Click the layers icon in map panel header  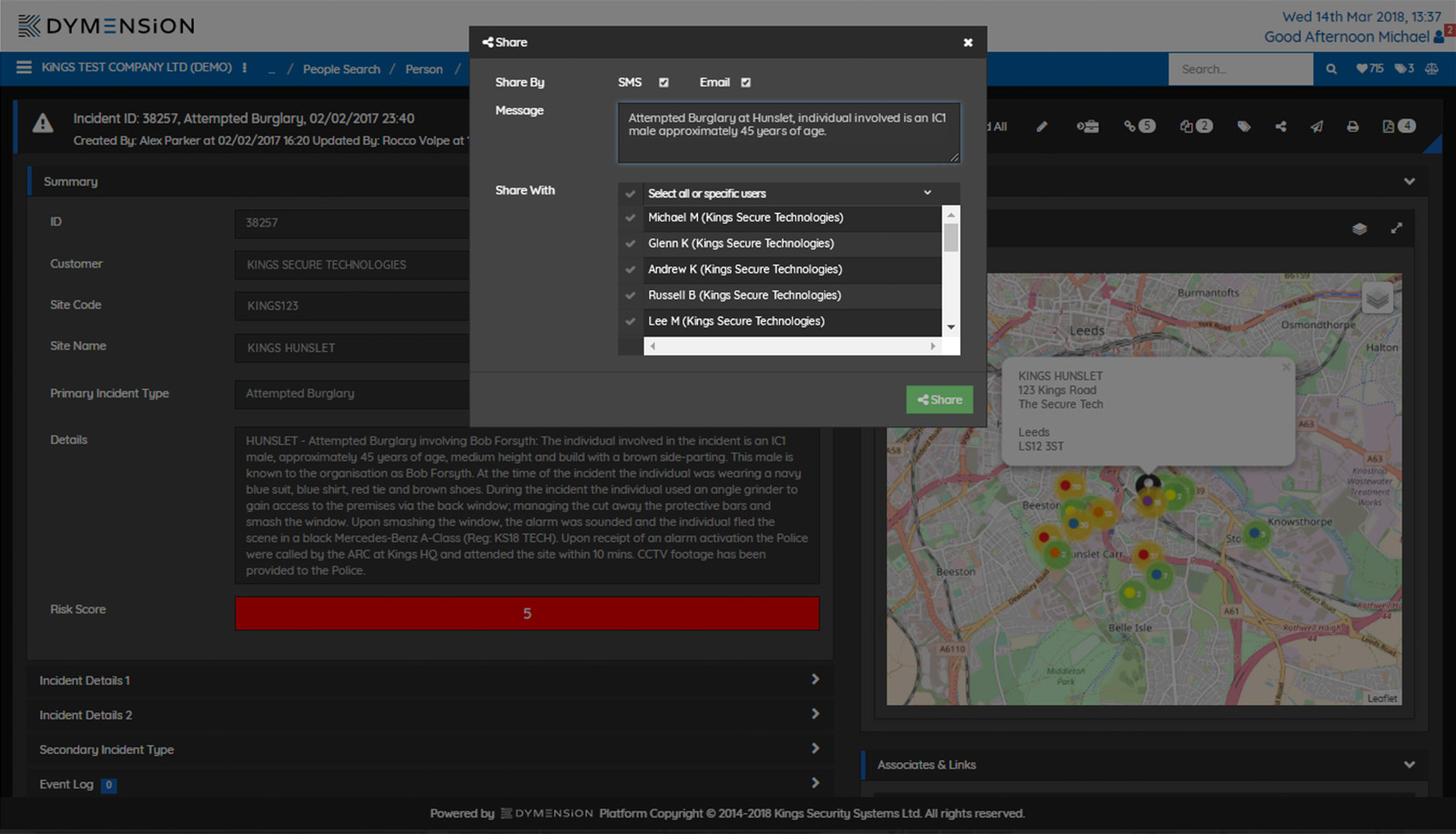(x=1360, y=228)
